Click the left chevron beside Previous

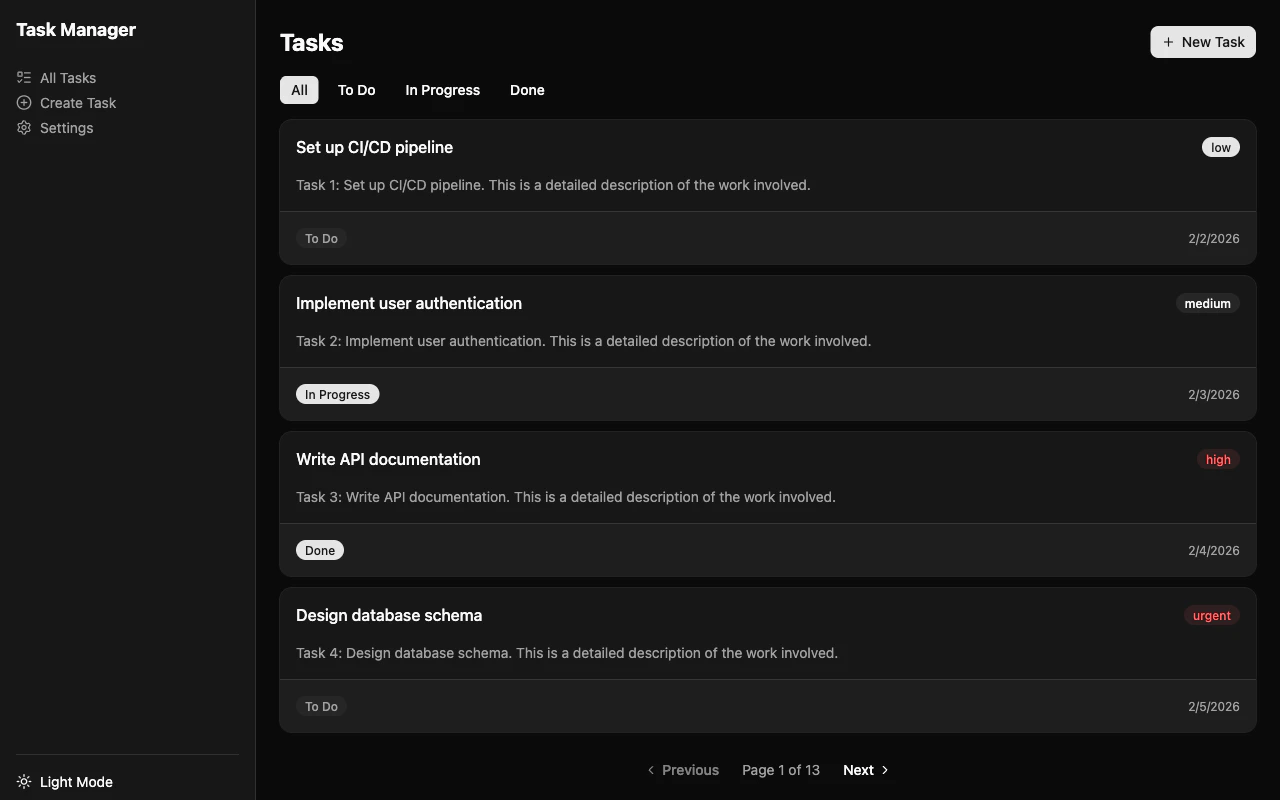(651, 770)
